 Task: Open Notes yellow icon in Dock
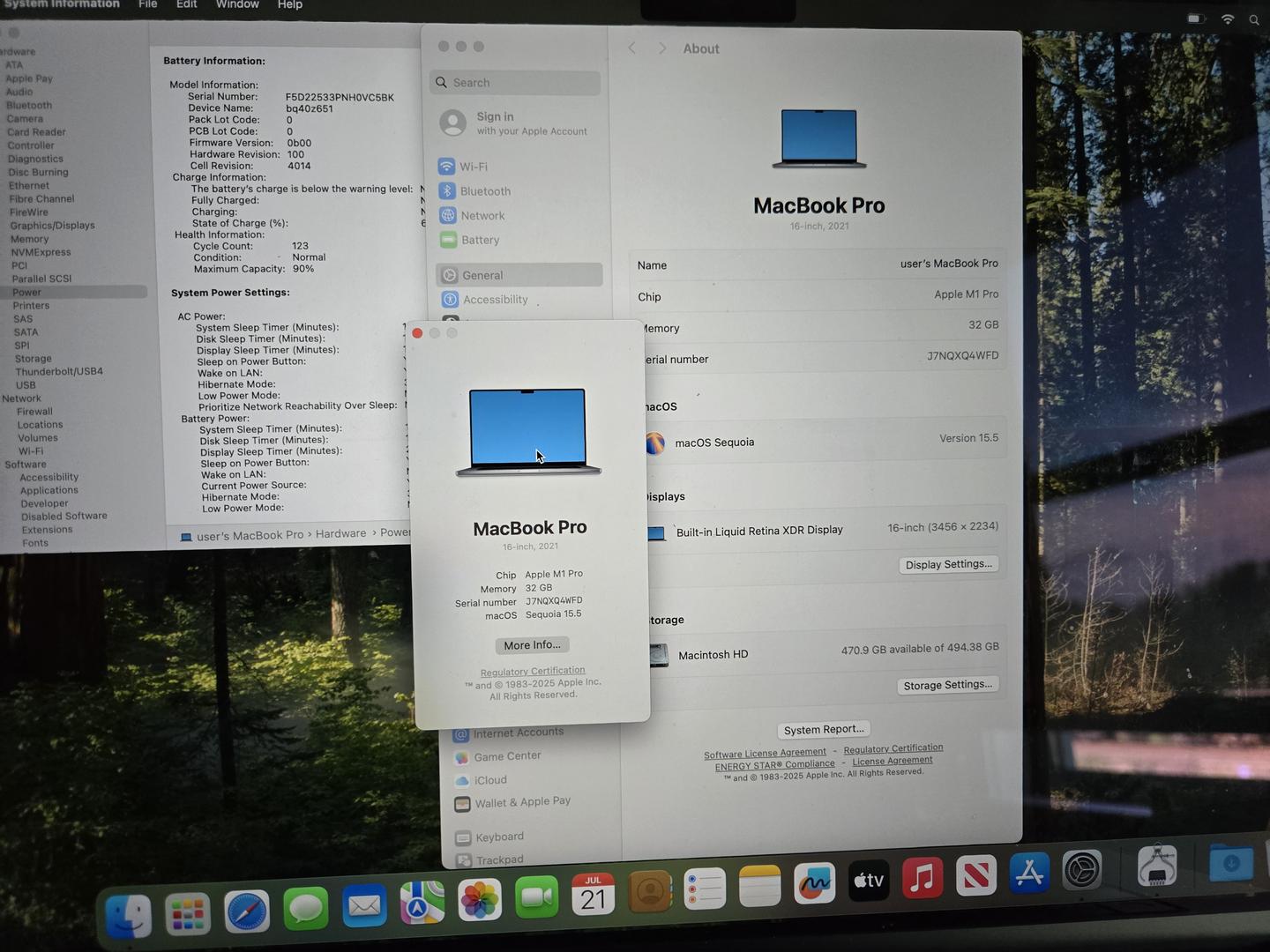(760, 885)
